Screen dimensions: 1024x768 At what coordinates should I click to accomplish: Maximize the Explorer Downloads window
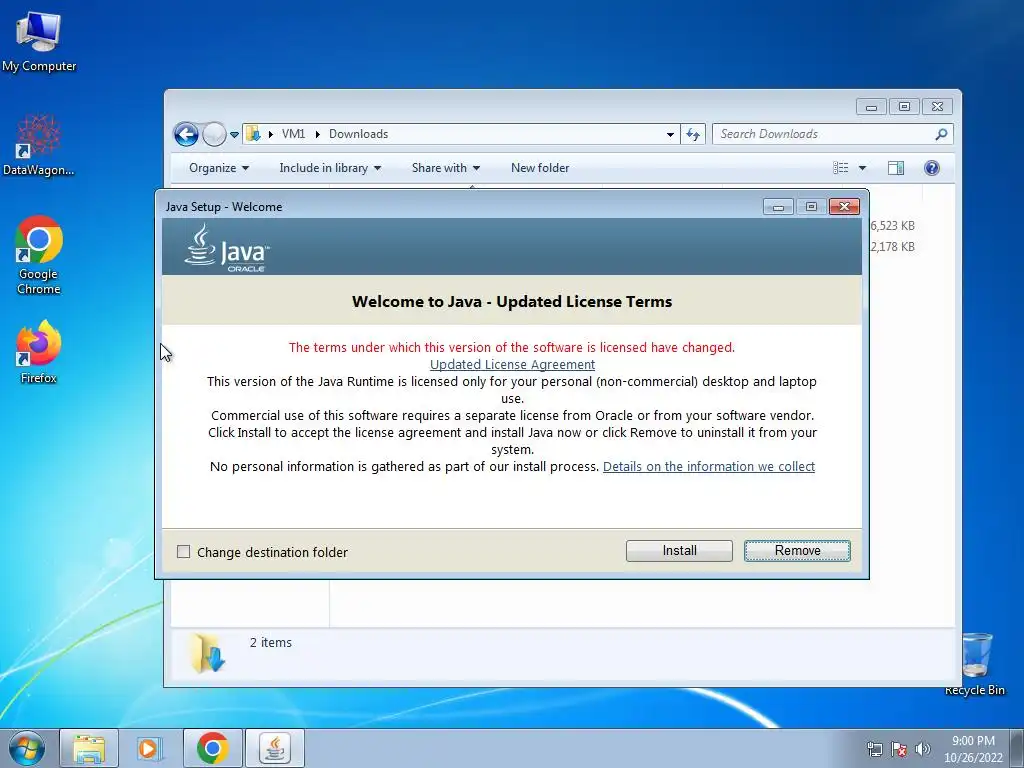(x=904, y=106)
